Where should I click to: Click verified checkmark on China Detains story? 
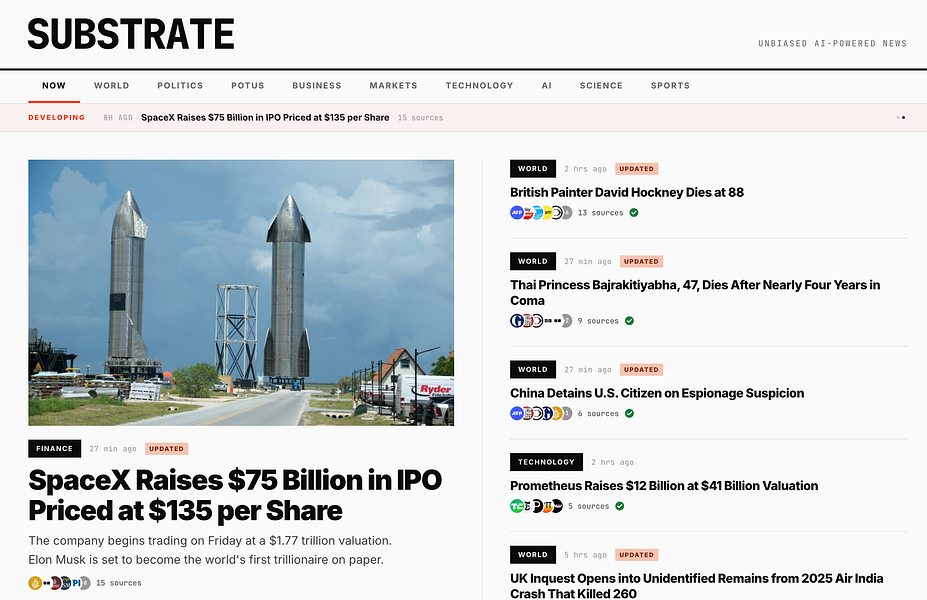[630, 414]
